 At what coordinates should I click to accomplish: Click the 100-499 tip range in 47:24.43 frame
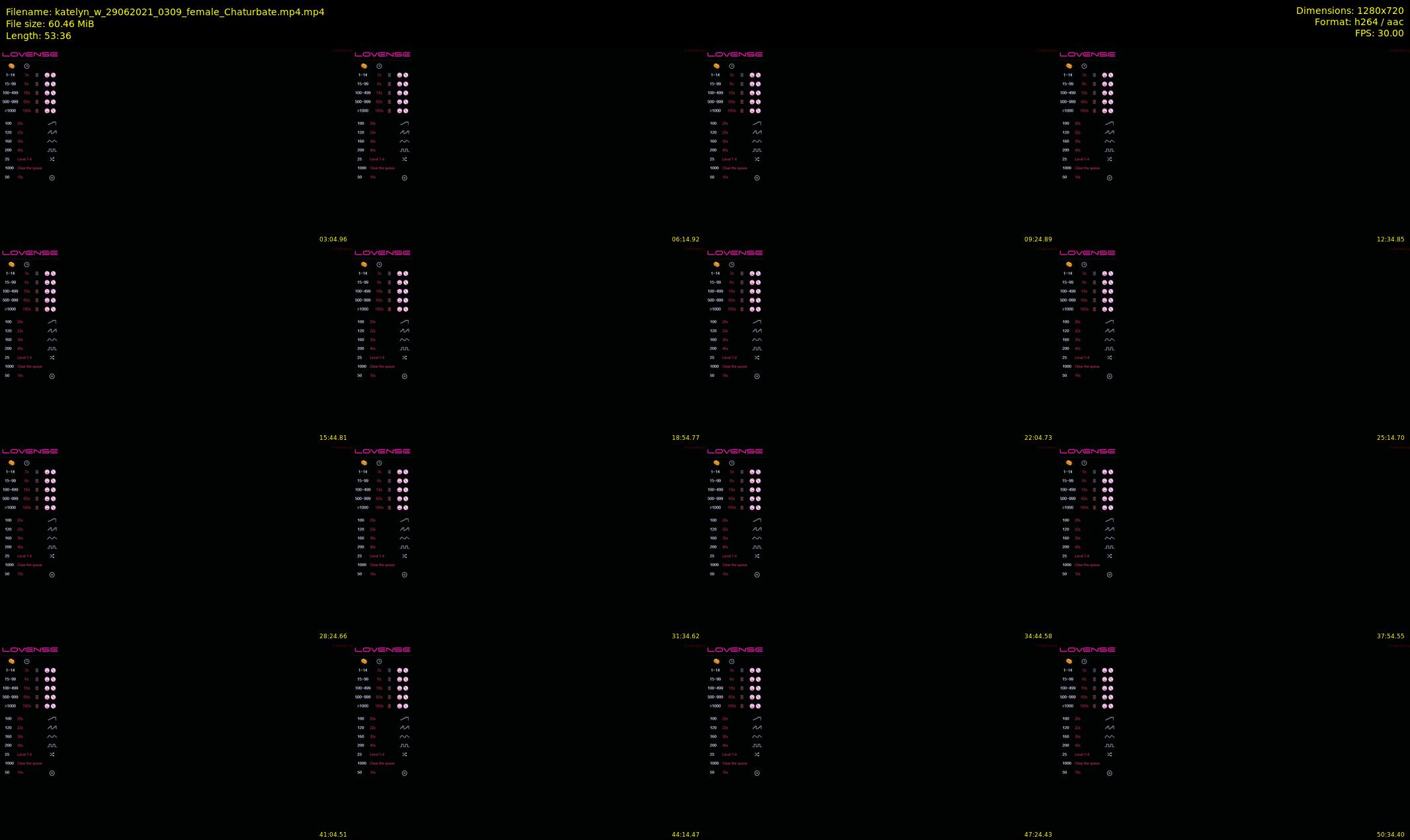(x=715, y=688)
